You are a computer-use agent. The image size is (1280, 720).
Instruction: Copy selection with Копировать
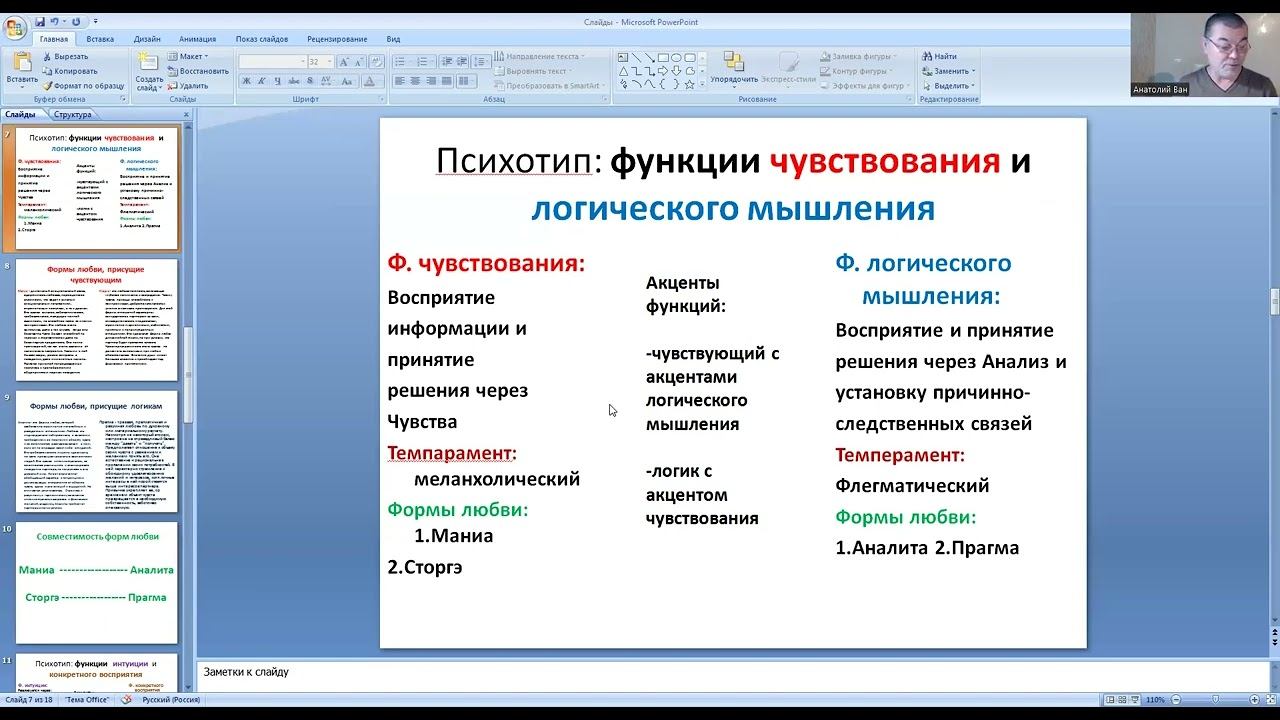coord(70,71)
